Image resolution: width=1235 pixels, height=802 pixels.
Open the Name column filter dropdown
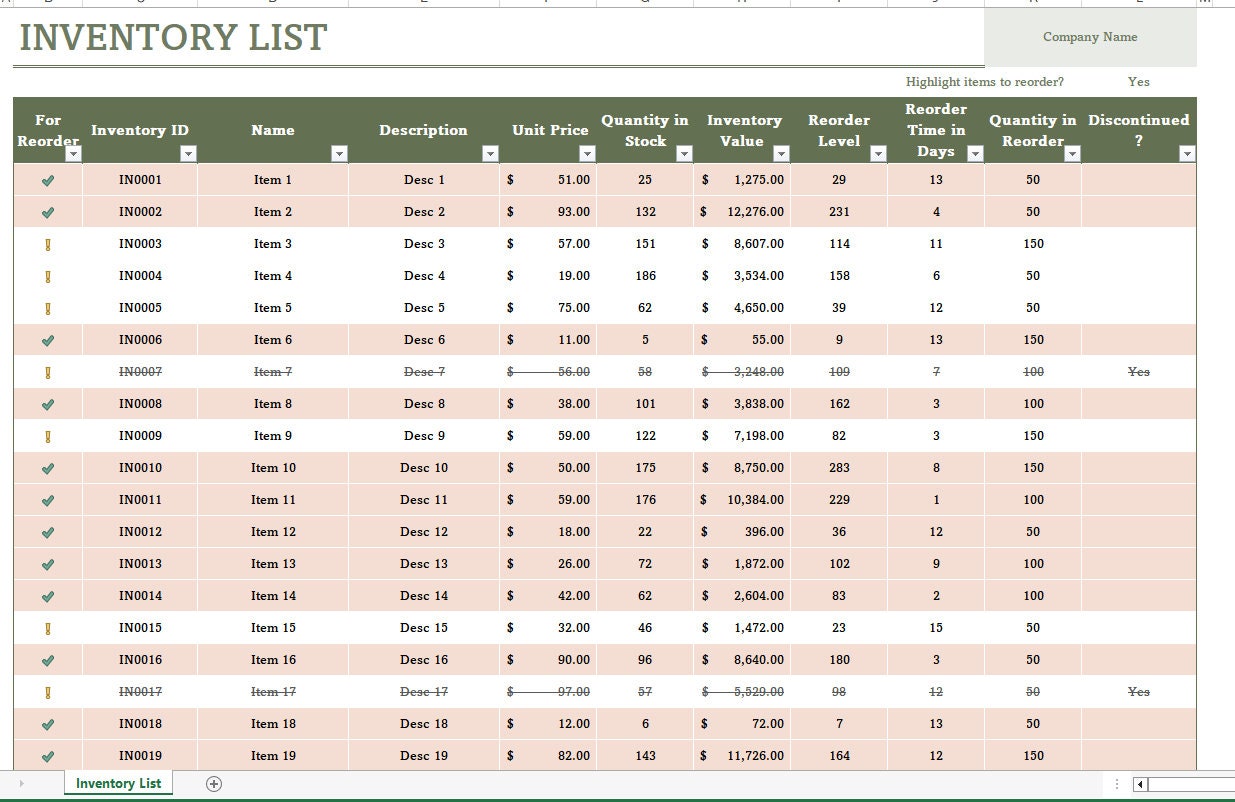pyautogui.click(x=340, y=154)
